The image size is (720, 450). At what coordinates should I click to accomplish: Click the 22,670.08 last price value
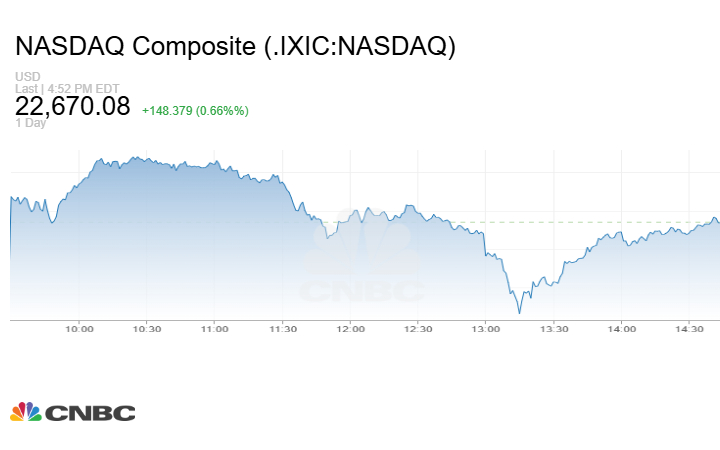pos(72,106)
